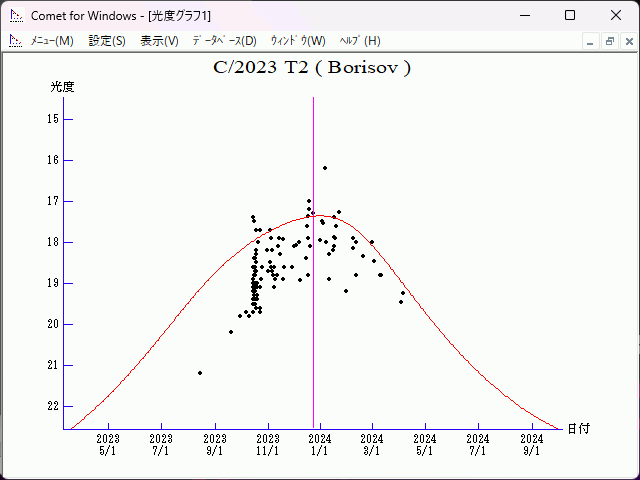The width and height of the screenshot is (640, 480).
Task: Click the 2023 5/1 date label
Action: tap(108, 445)
